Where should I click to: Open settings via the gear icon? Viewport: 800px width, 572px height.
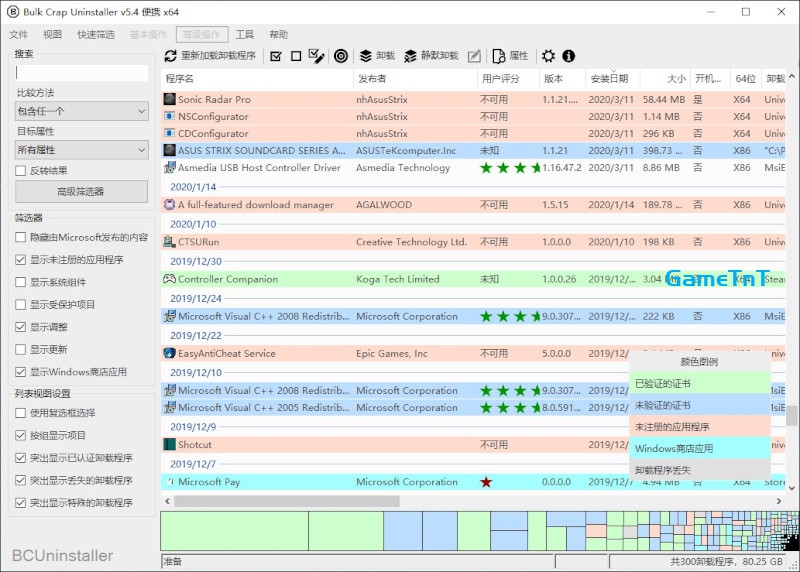(548, 56)
